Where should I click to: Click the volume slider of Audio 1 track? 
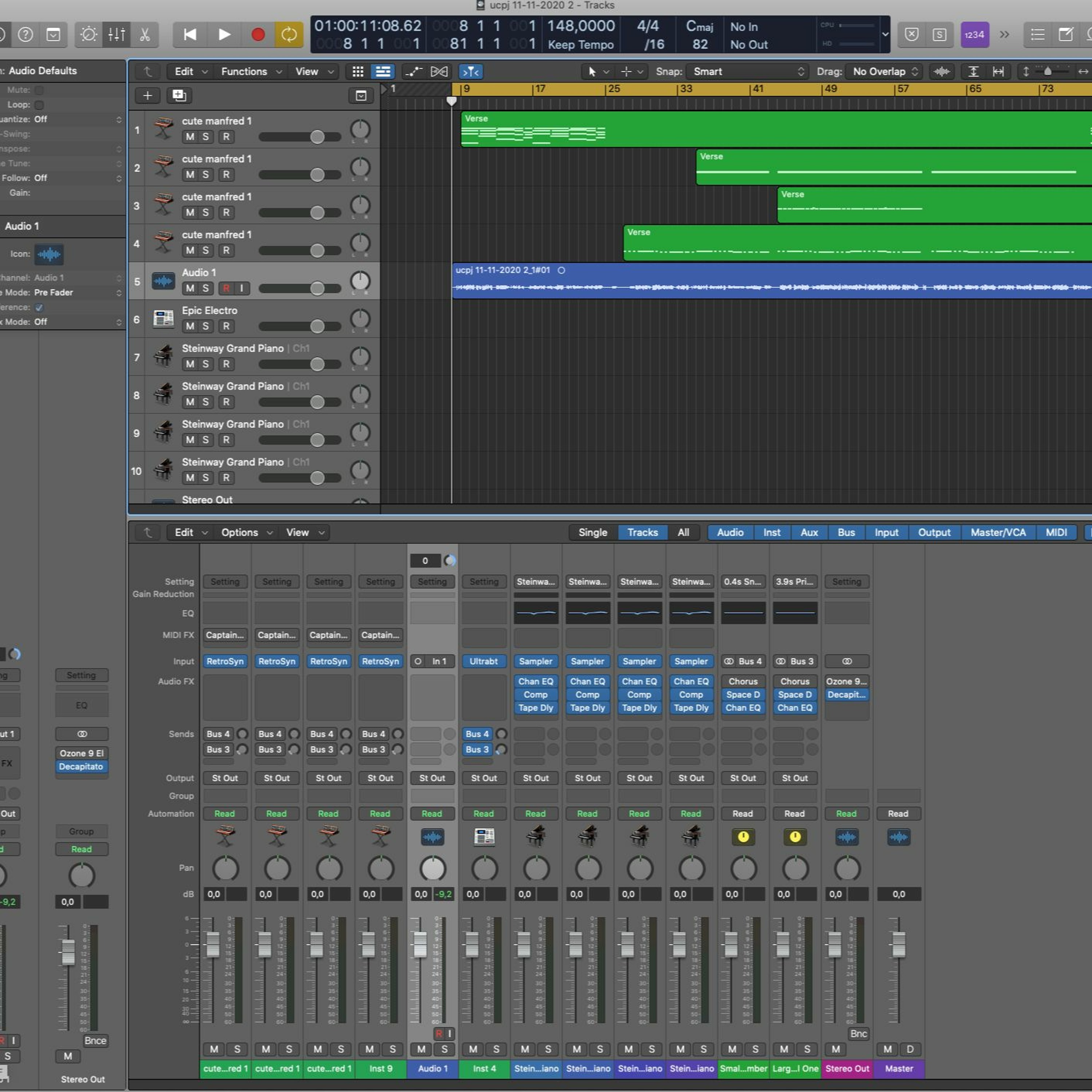pyautogui.click(x=300, y=288)
